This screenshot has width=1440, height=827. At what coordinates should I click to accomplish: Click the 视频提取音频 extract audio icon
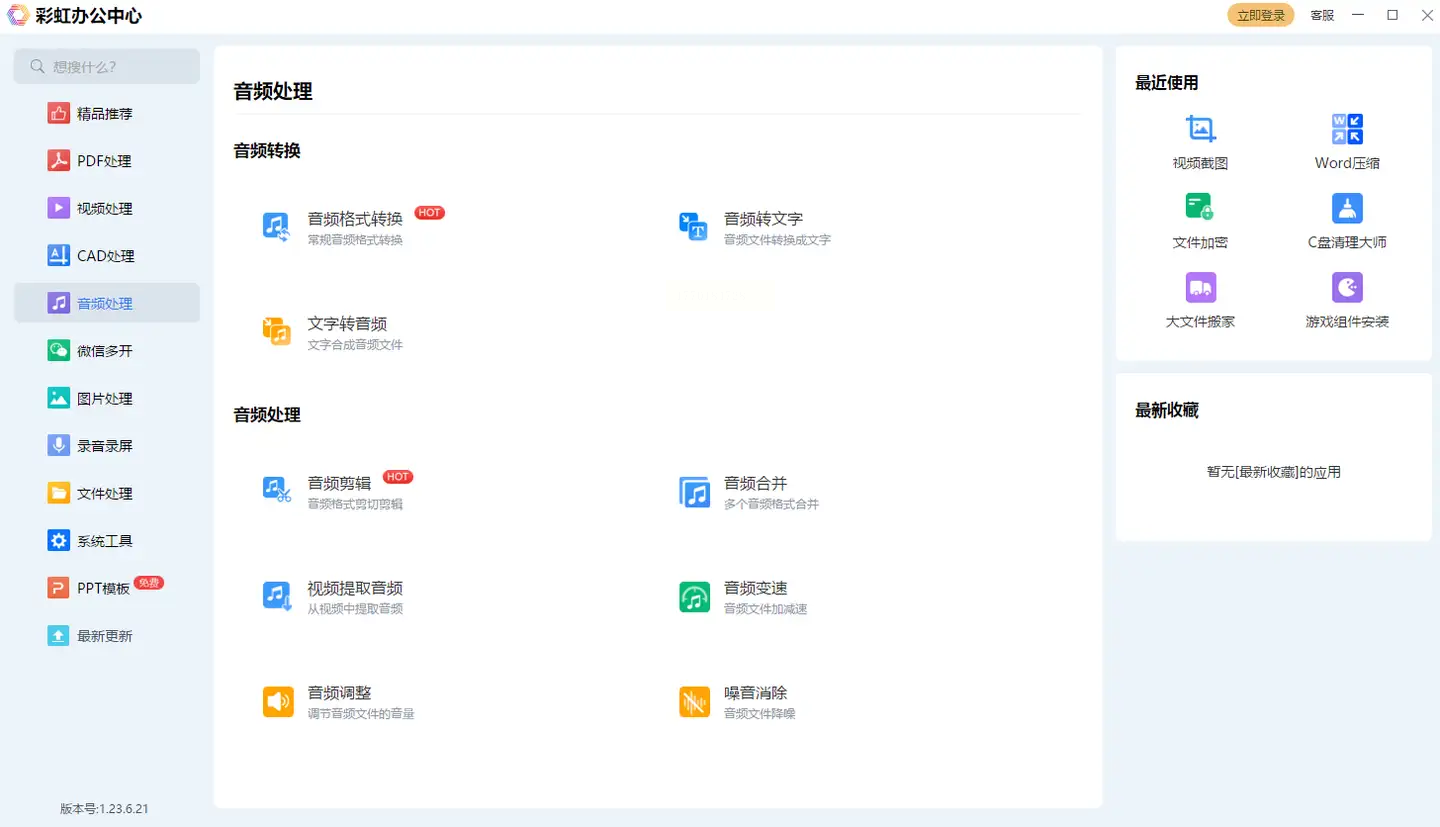[x=277, y=596]
